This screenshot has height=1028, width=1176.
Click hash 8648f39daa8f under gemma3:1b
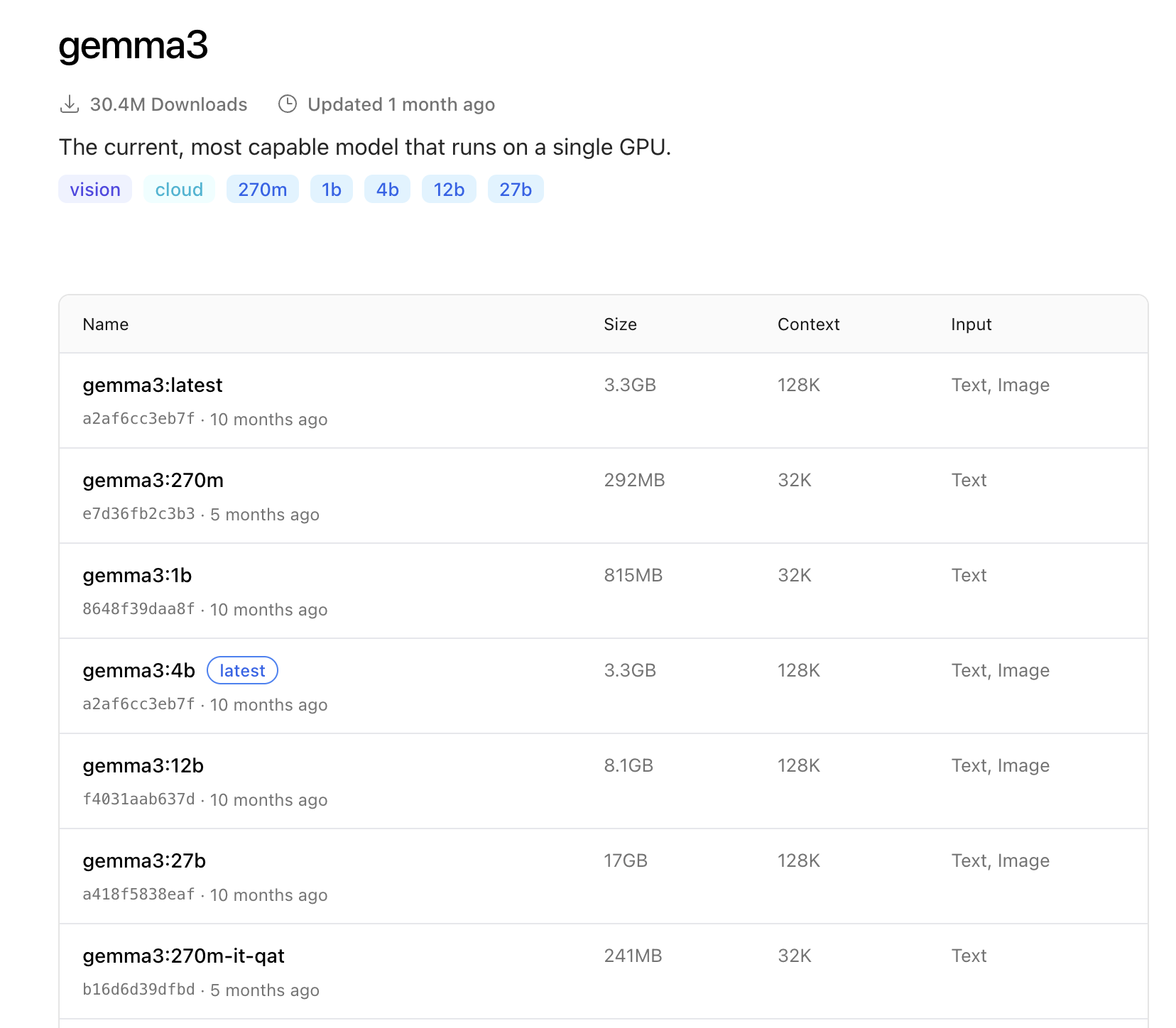pyautogui.click(x=138, y=609)
